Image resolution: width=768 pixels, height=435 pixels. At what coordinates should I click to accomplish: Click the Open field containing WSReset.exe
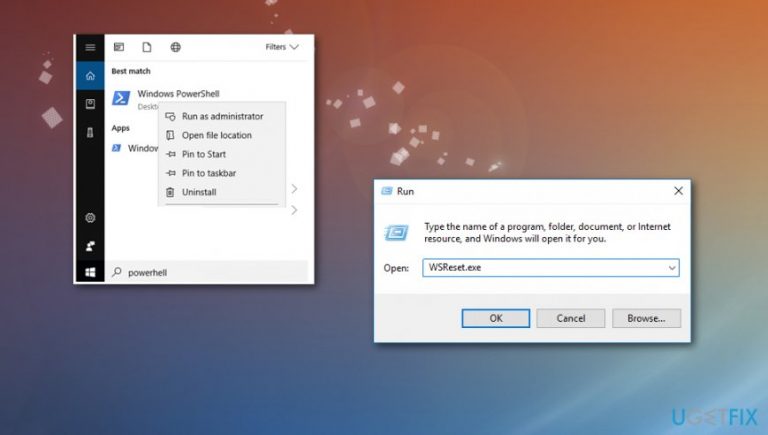coord(551,268)
